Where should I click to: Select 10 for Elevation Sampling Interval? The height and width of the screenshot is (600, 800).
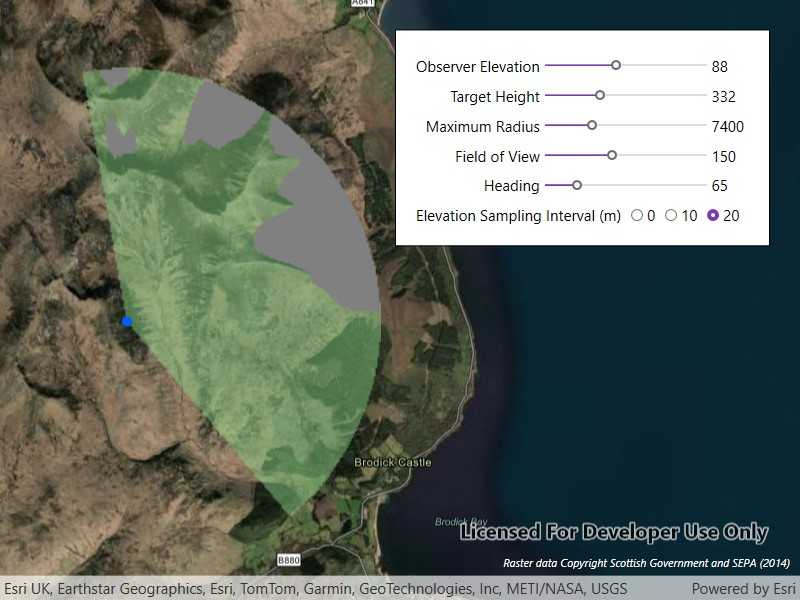671,215
